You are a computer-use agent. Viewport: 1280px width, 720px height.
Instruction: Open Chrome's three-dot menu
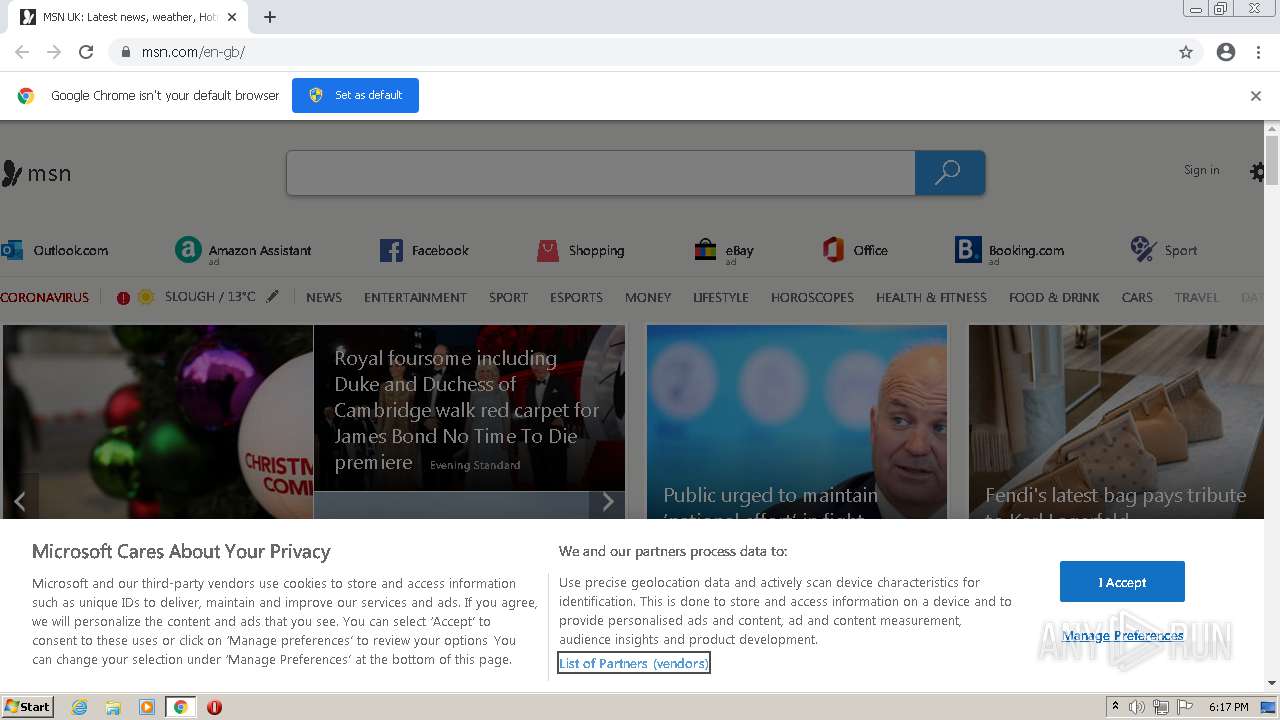tap(1258, 52)
